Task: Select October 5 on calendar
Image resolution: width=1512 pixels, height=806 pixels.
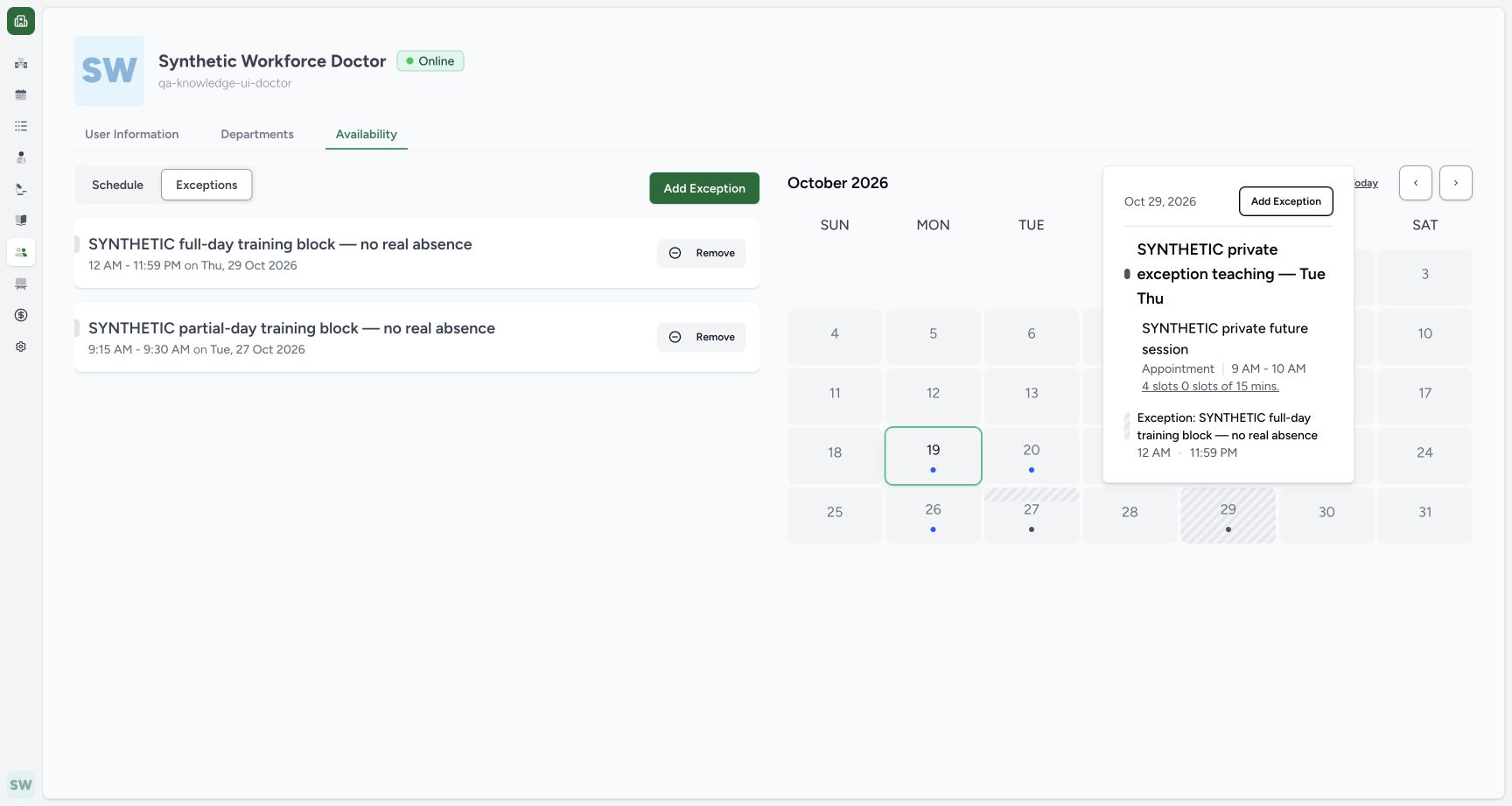Action: 934,337
